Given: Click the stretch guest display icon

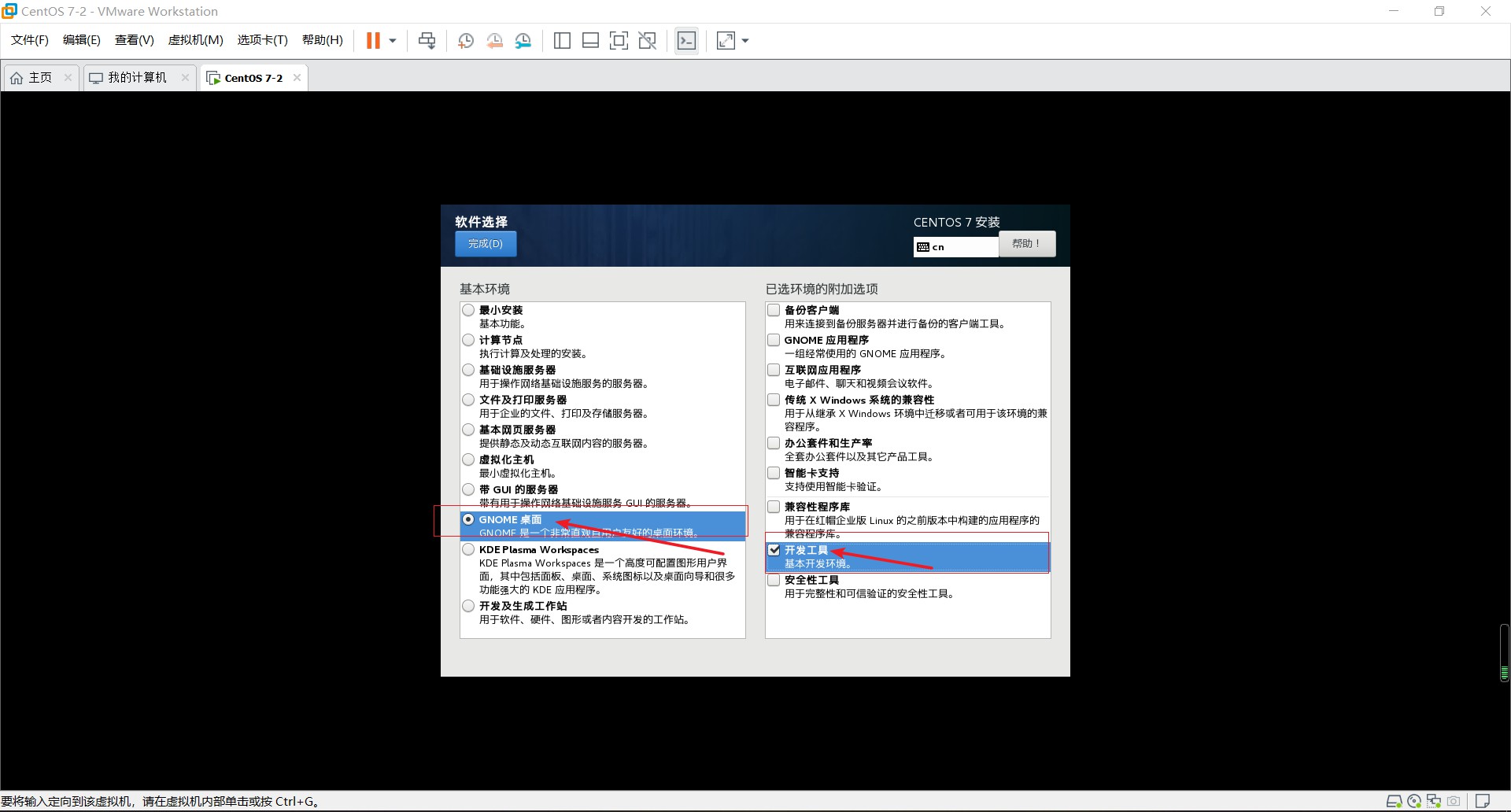Looking at the screenshot, I should pyautogui.click(x=726, y=41).
